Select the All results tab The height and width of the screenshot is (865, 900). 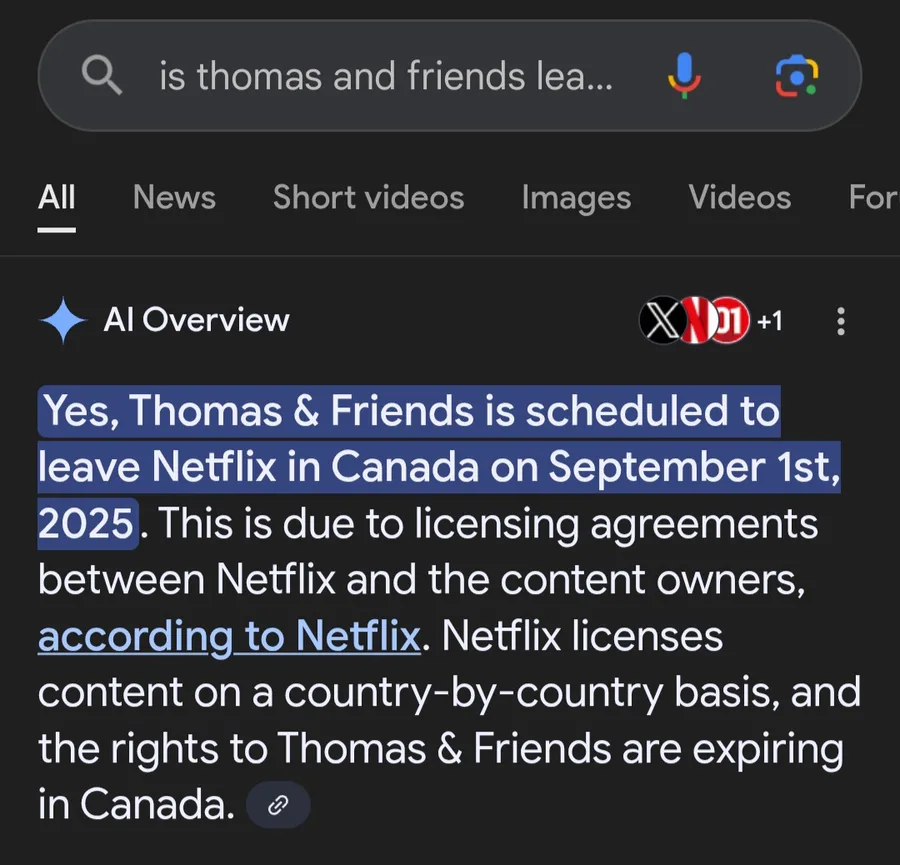(56, 197)
